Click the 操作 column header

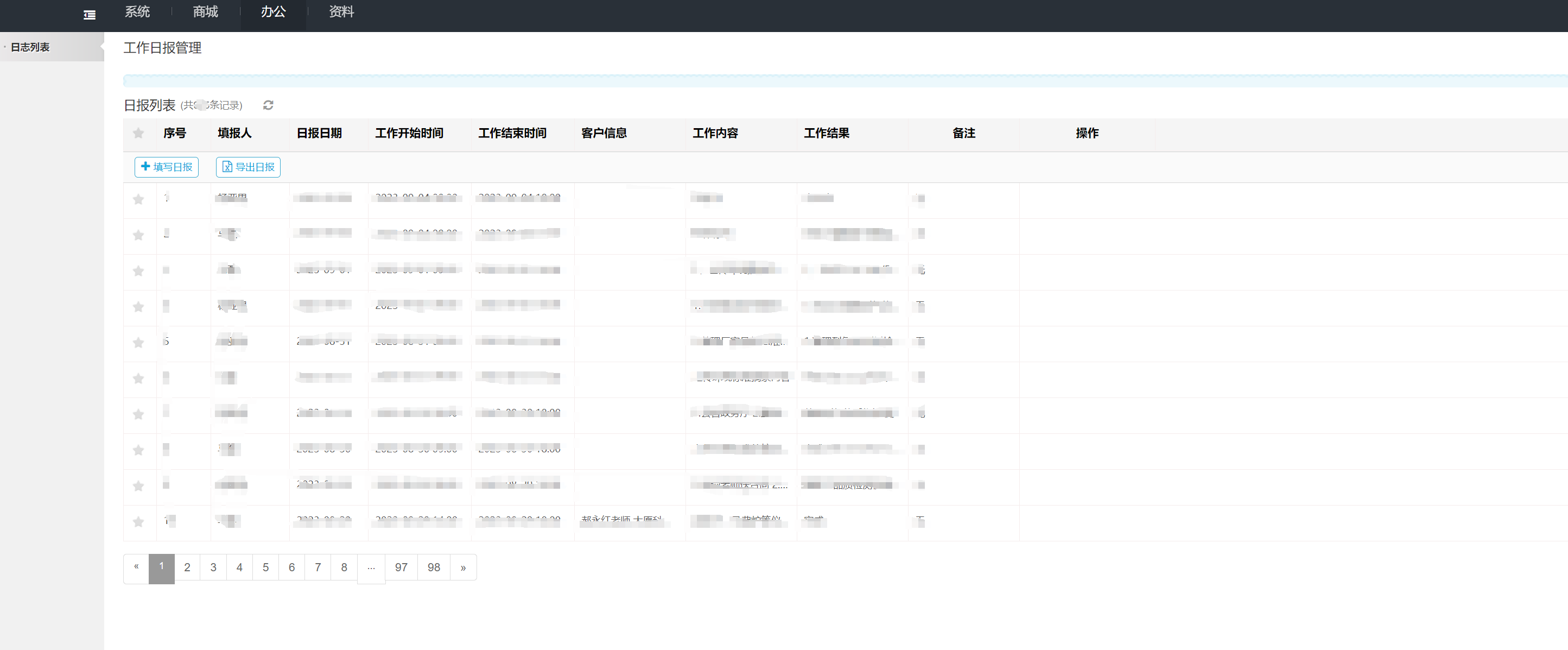click(1087, 133)
